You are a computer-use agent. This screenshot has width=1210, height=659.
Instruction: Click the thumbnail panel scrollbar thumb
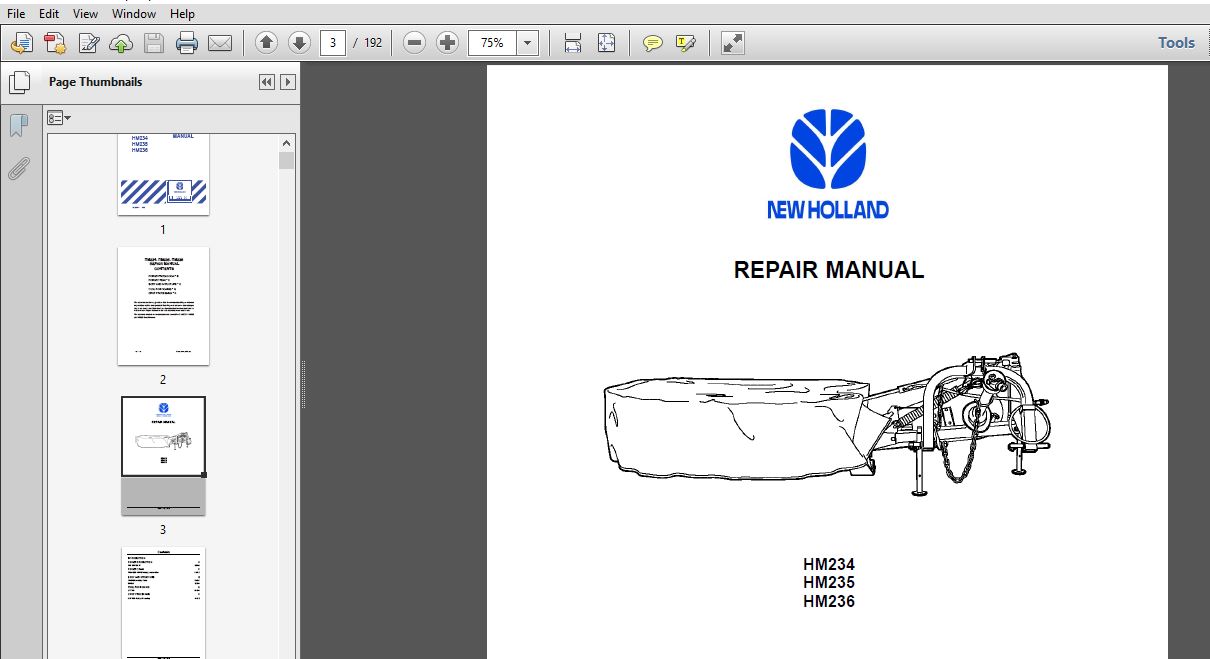click(287, 161)
